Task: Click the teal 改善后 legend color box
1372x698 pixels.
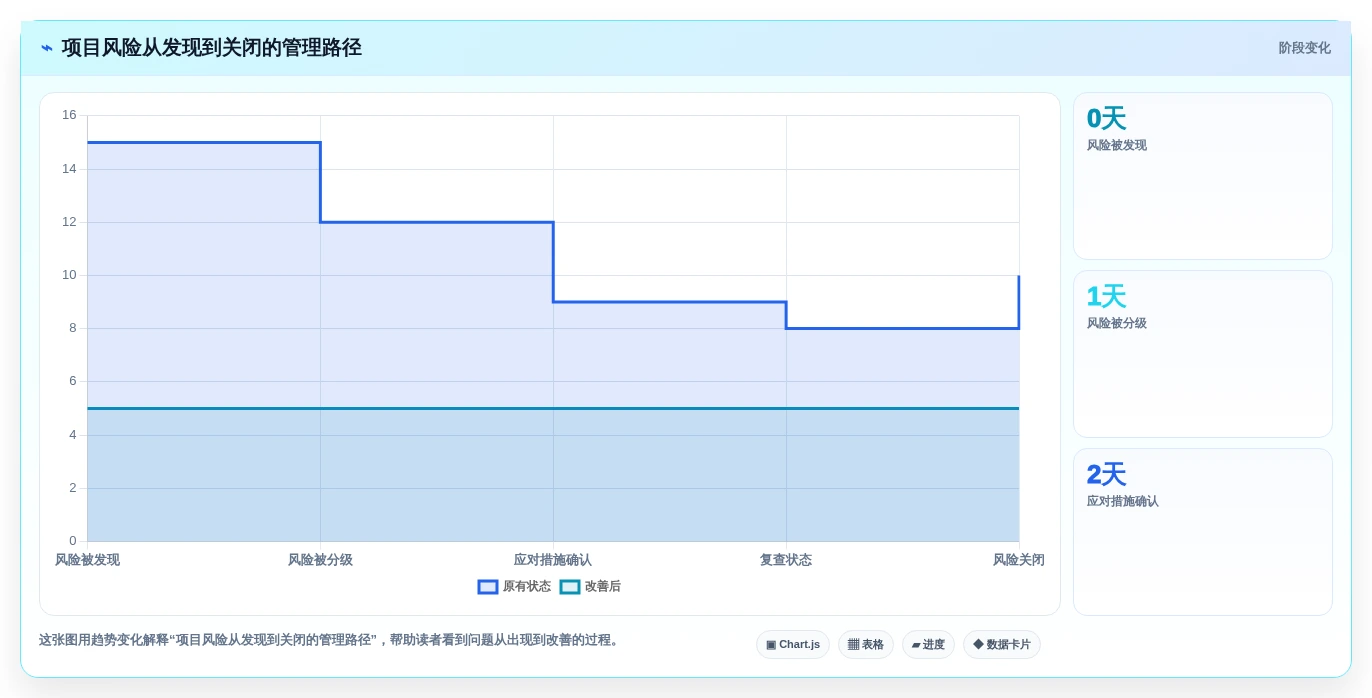Action: [x=570, y=587]
